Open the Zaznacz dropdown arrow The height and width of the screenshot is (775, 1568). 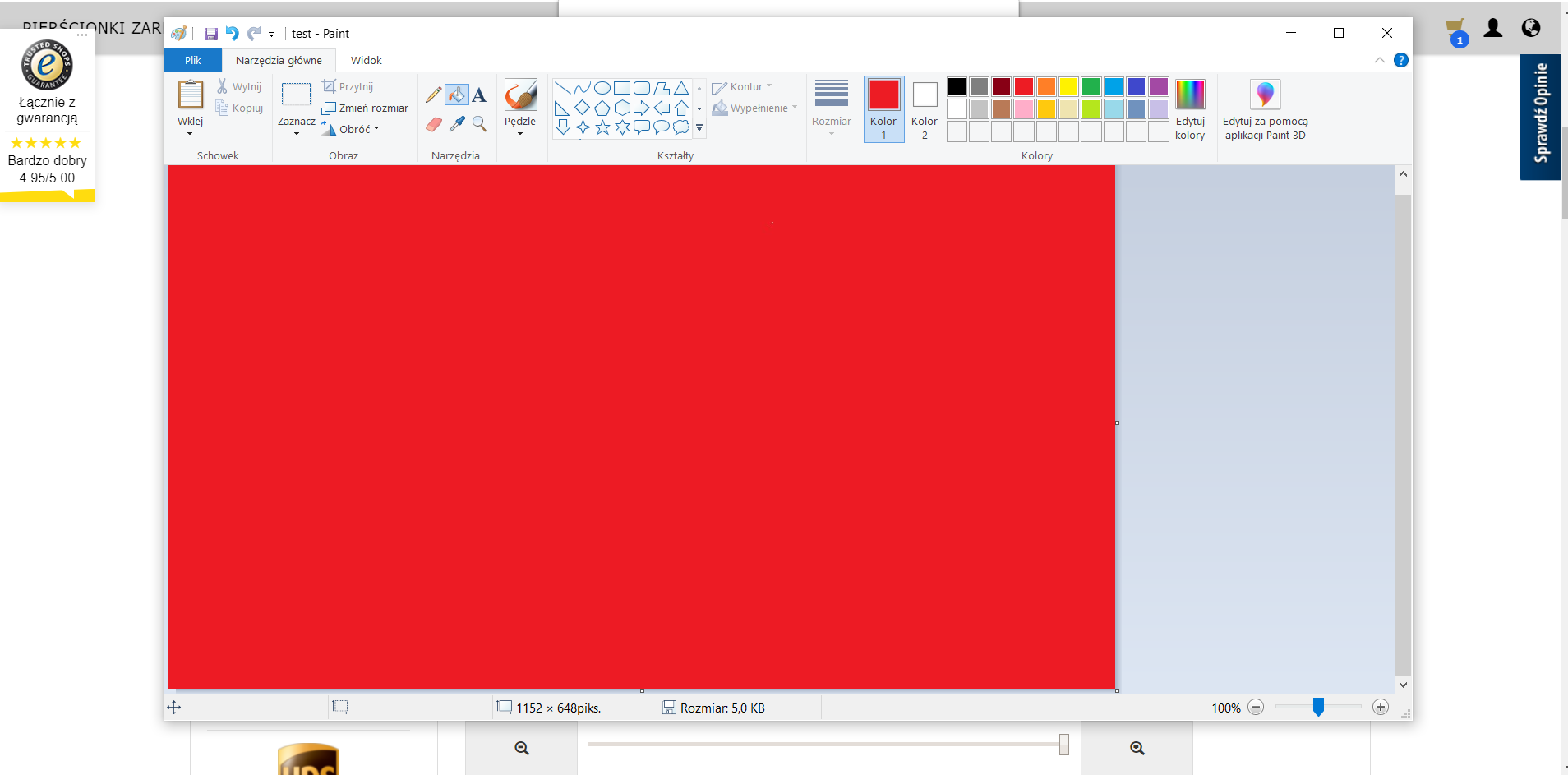point(297,133)
